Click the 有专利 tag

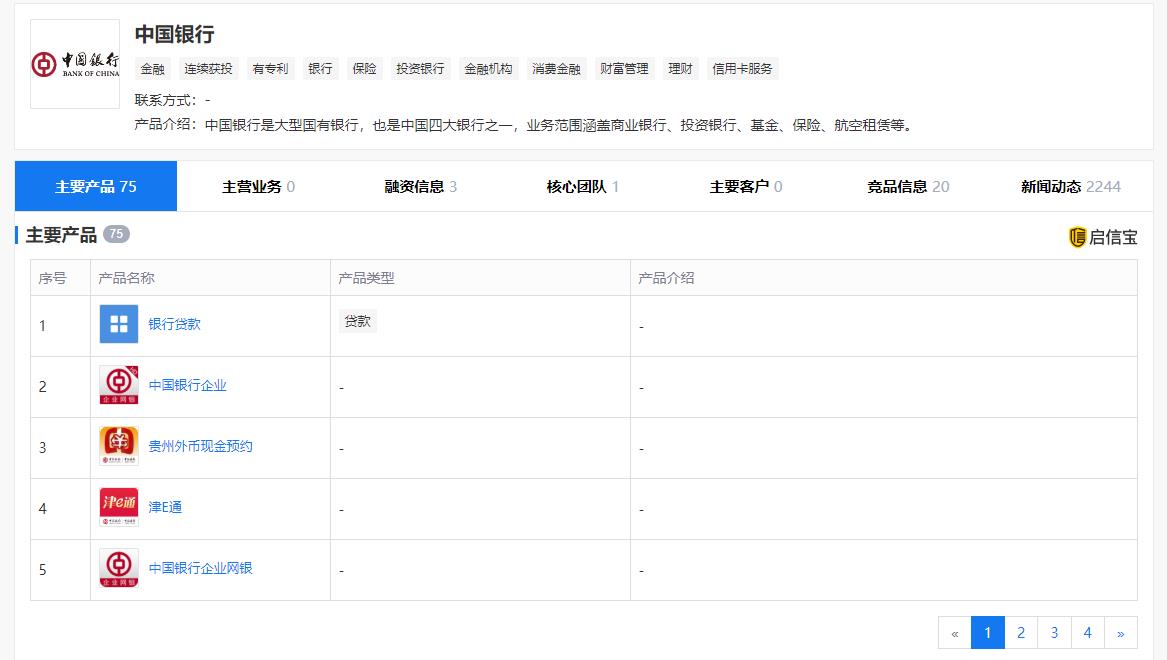(x=270, y=68)
